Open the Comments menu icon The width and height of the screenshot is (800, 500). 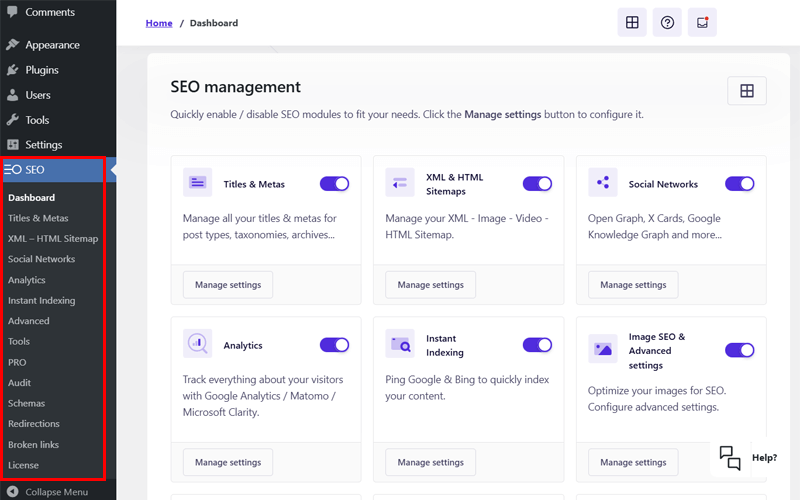click(12, 12)
